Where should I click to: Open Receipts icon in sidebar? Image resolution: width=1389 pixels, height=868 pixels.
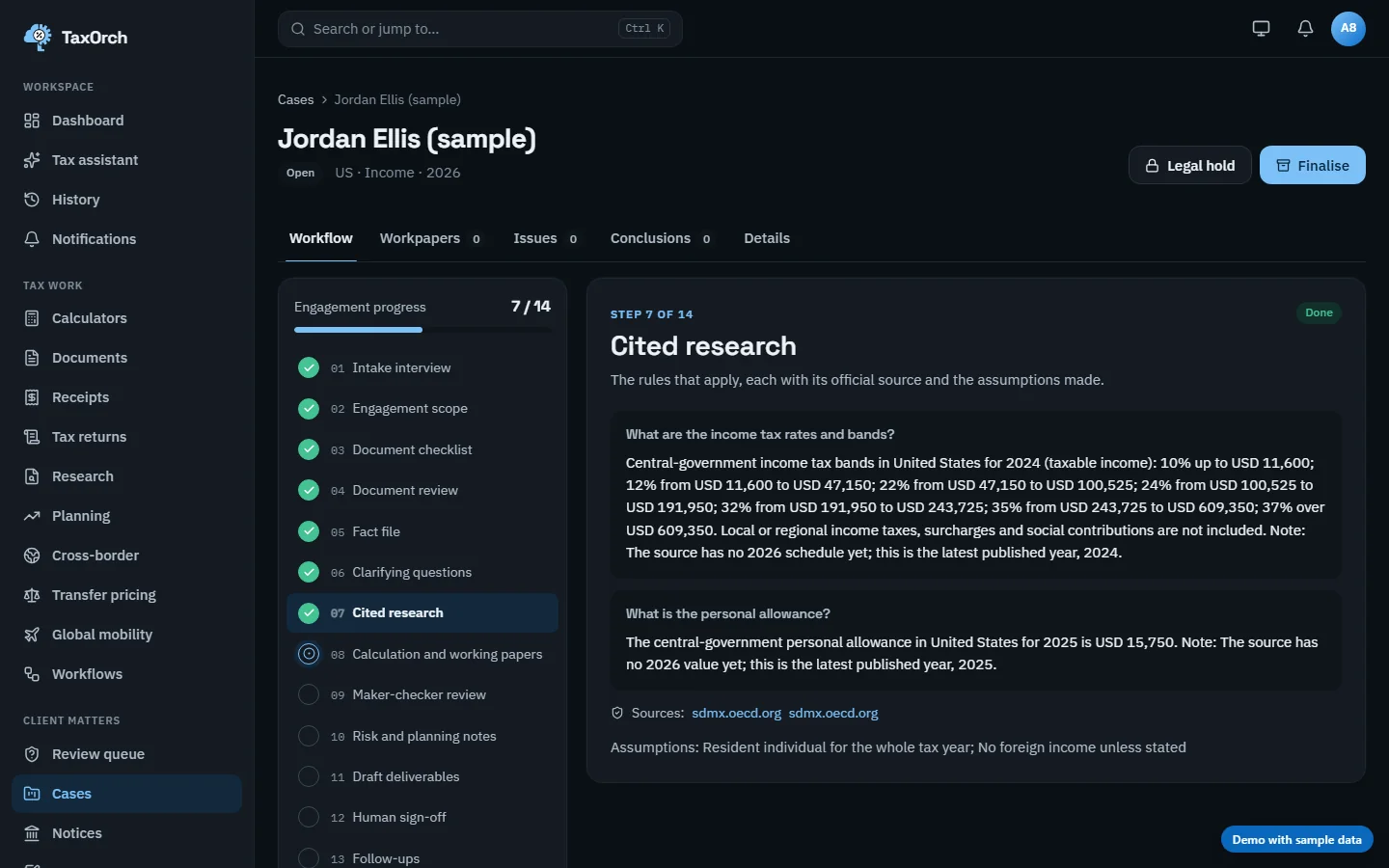point(32,397)
